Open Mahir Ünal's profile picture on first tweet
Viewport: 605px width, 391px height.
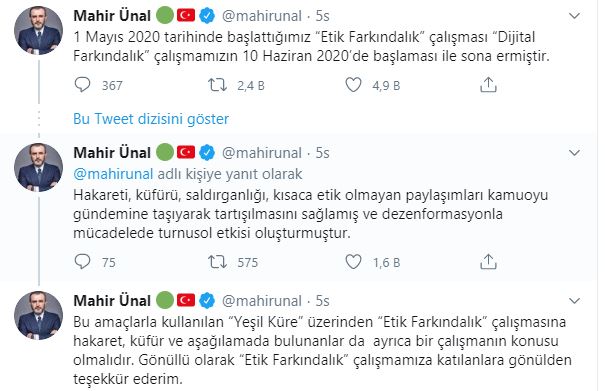pos(38,30)
